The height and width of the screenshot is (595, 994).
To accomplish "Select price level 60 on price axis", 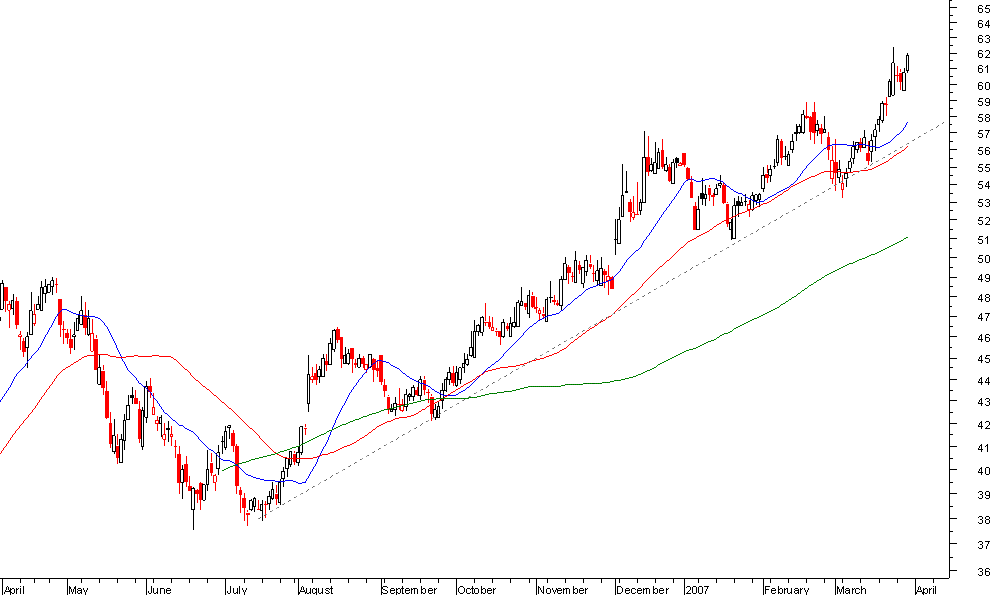I will 984,86.
